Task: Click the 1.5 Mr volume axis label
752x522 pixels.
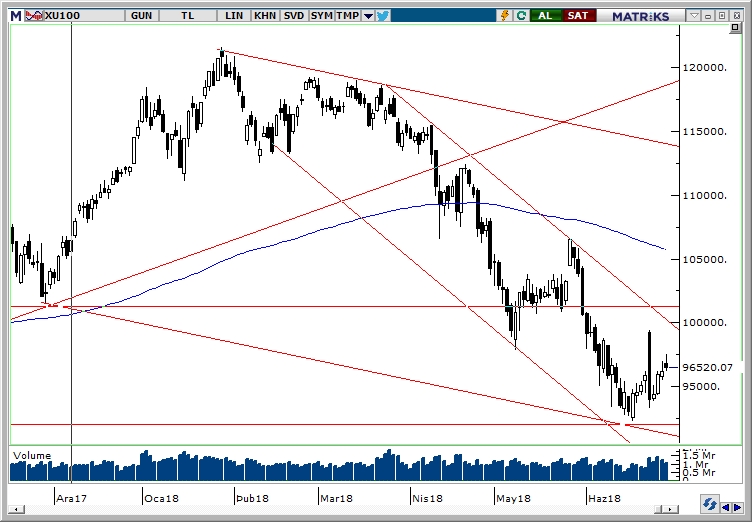Action: pos(699,455)
